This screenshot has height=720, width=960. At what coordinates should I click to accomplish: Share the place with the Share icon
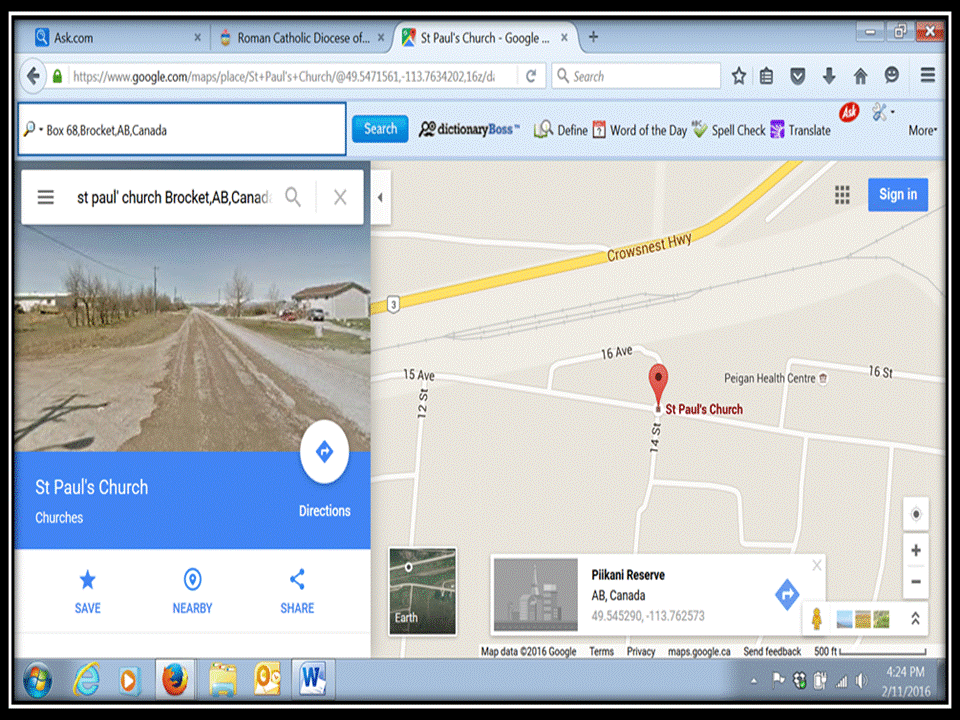pos(297,579)
